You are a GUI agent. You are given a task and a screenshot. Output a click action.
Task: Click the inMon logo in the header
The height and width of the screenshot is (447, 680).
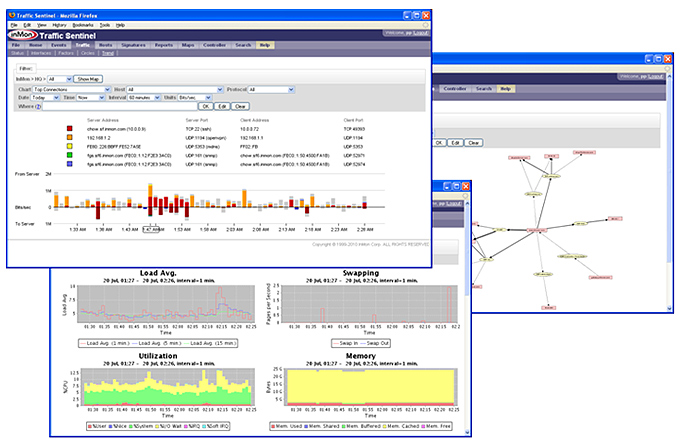pos(22,35)
